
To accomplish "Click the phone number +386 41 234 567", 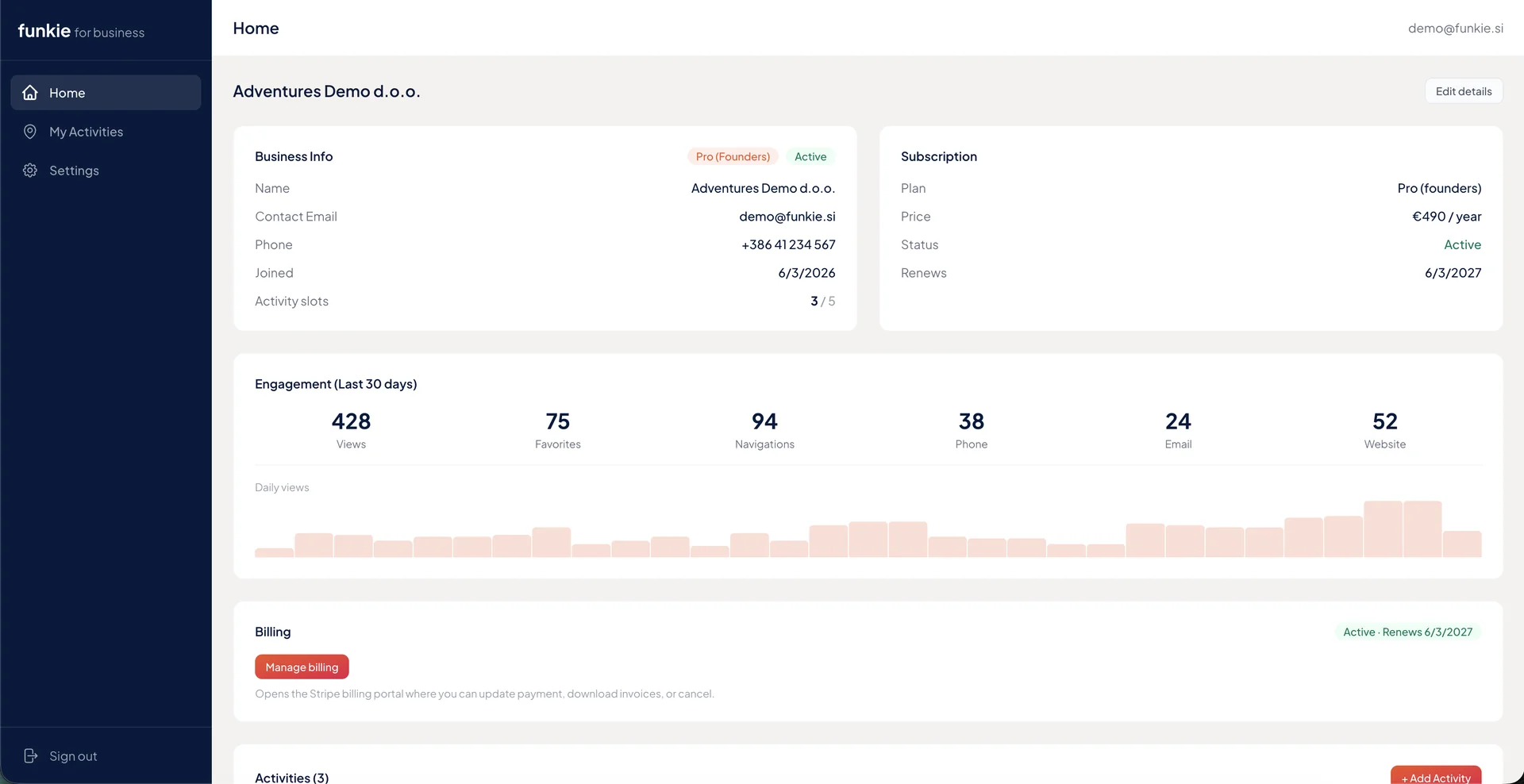I will [788, 245].
